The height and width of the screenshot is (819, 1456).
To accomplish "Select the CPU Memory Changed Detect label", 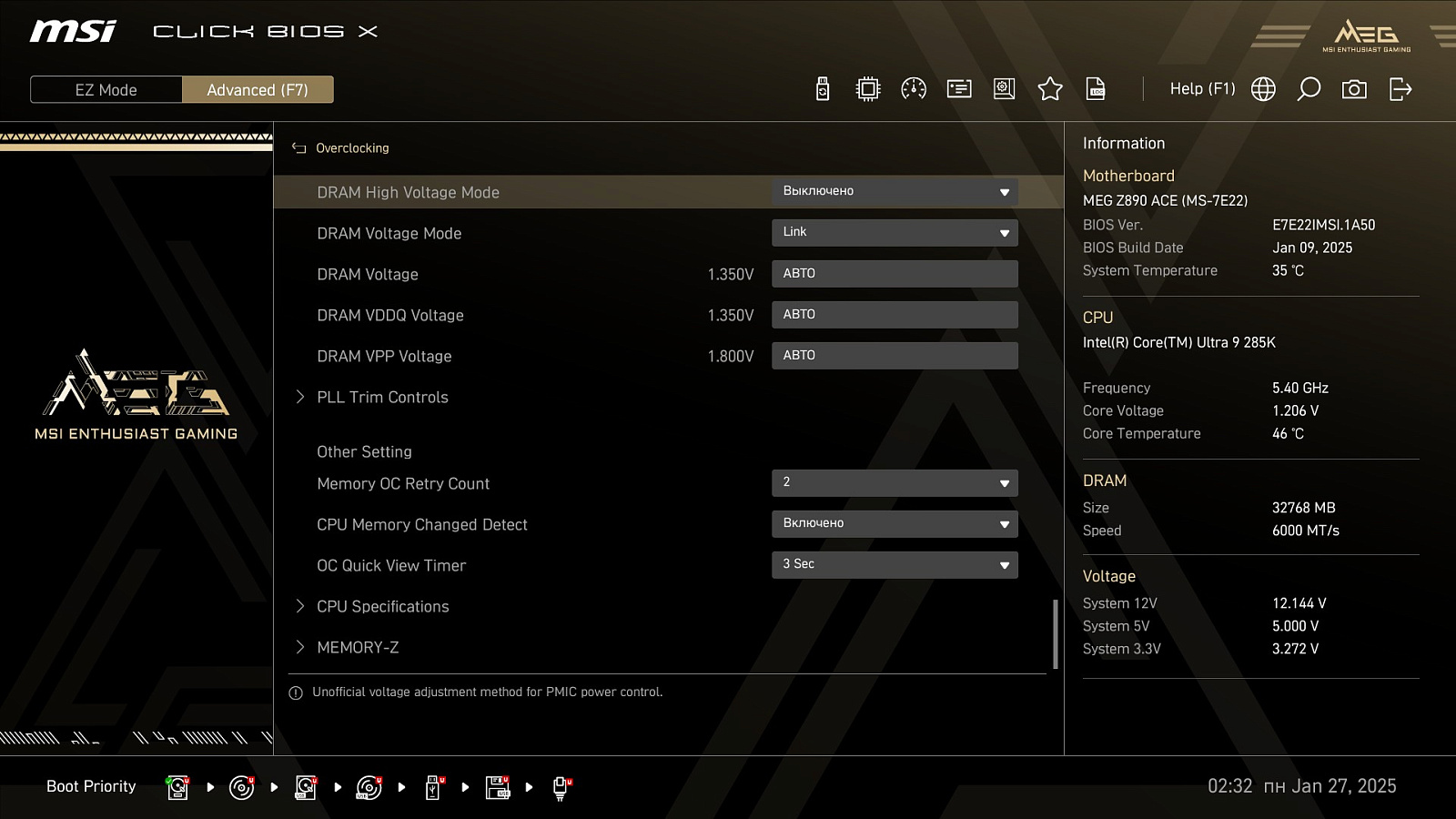I will [x=422, y=525].
